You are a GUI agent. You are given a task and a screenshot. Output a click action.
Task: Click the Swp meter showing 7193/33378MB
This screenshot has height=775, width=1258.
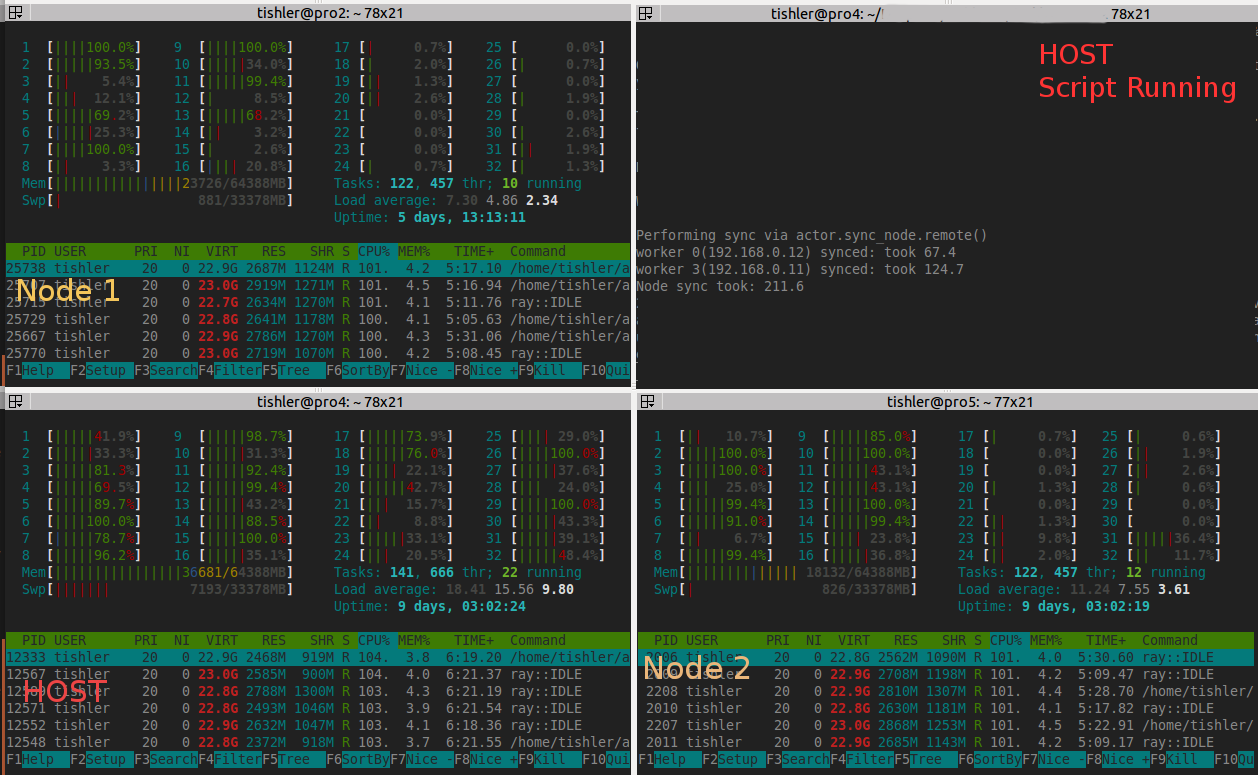click(158, 590)
